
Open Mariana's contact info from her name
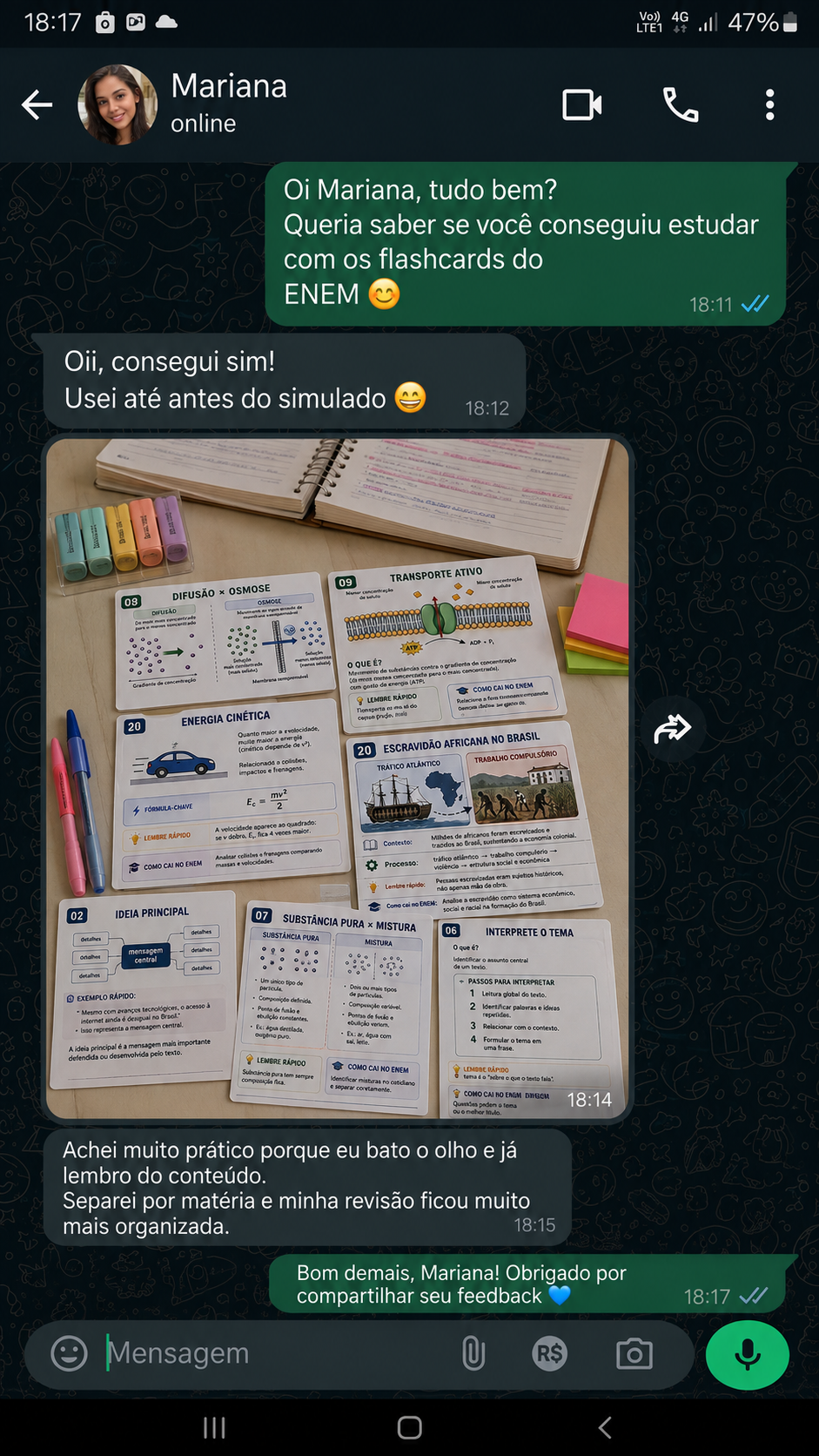click(x=229, y=86)
